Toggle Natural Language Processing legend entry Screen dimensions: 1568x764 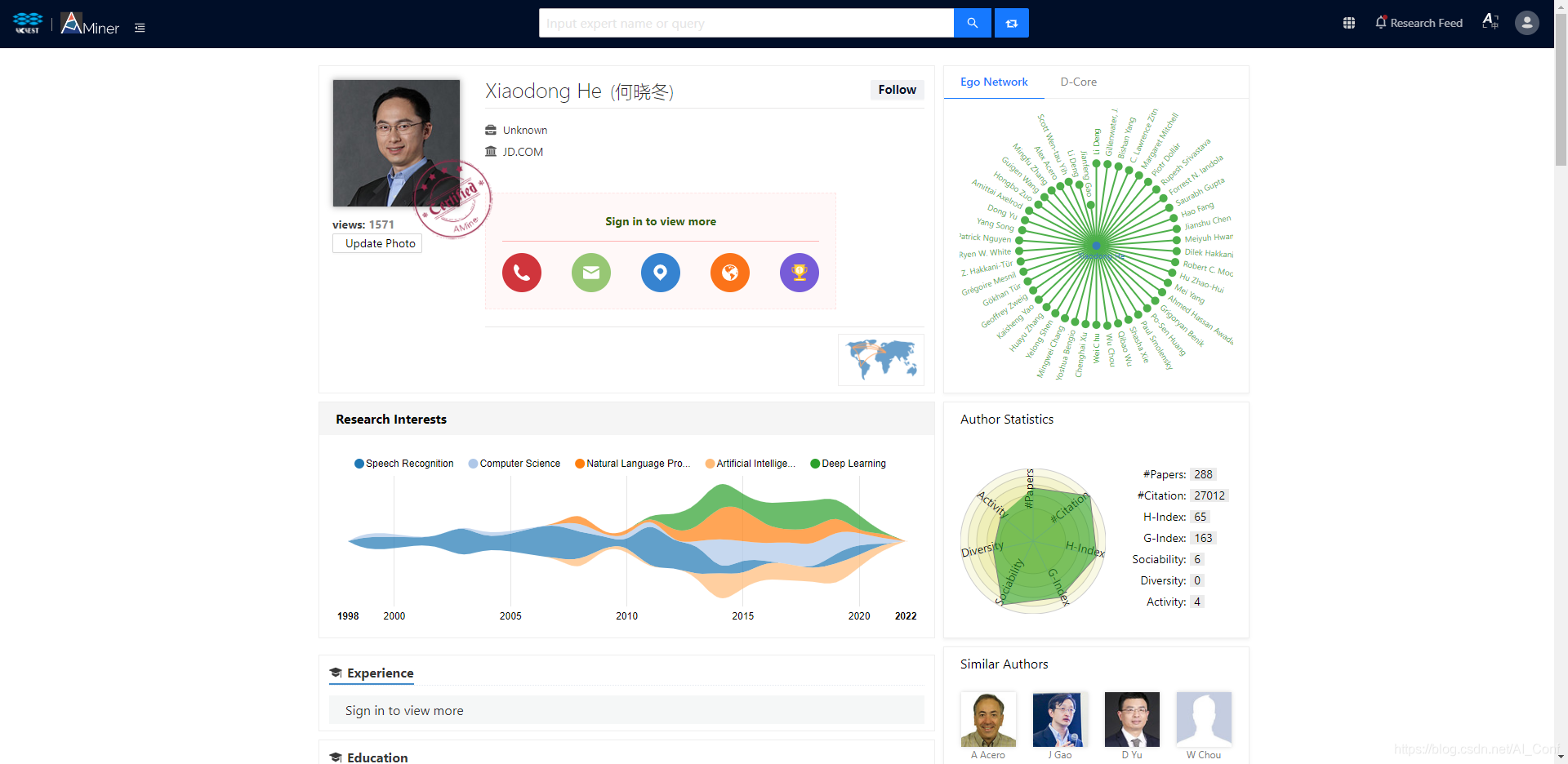point(633,464)
